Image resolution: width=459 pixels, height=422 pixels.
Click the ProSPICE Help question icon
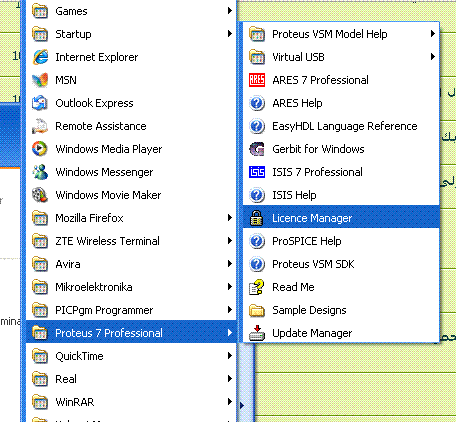click(257, 241)
